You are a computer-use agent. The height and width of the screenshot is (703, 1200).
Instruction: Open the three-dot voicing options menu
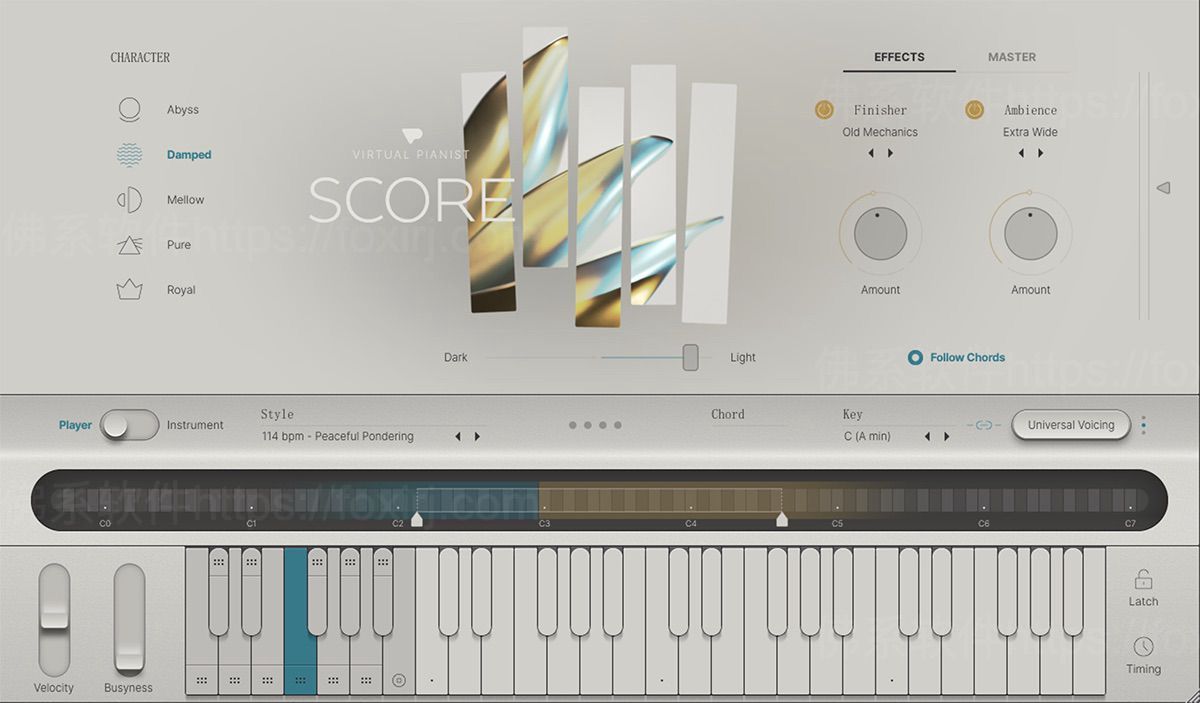1143,425
